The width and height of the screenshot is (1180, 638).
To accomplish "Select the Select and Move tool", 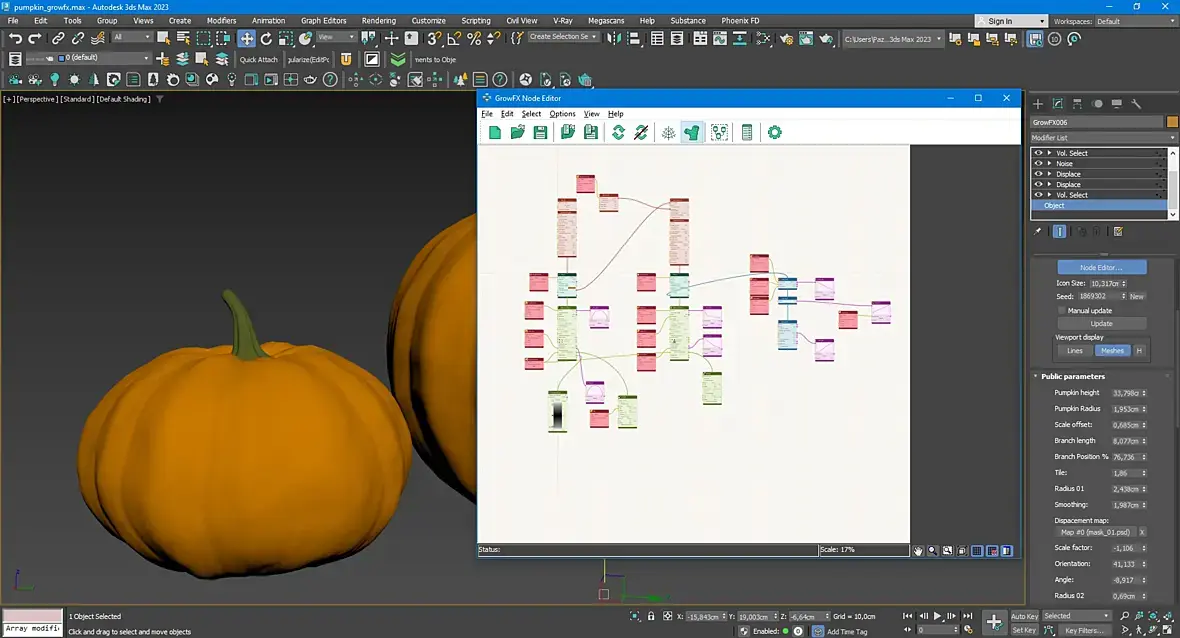I will [246, 38].
